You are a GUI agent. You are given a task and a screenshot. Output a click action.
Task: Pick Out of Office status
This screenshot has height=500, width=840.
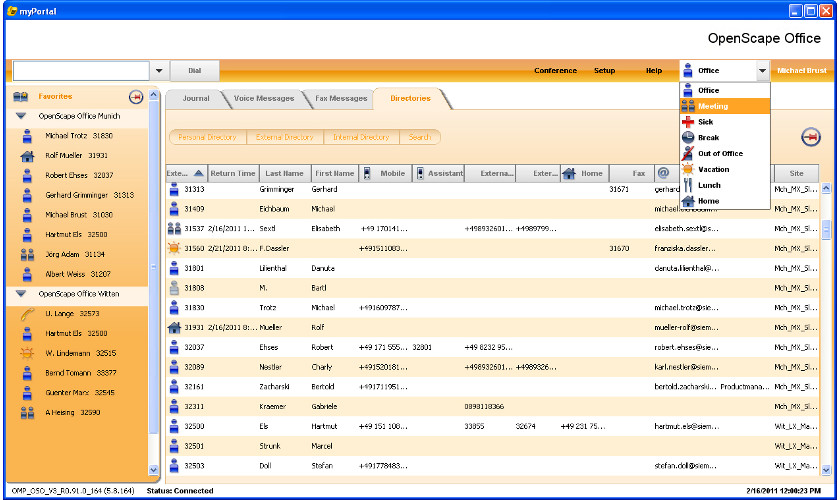click(724, 154)
